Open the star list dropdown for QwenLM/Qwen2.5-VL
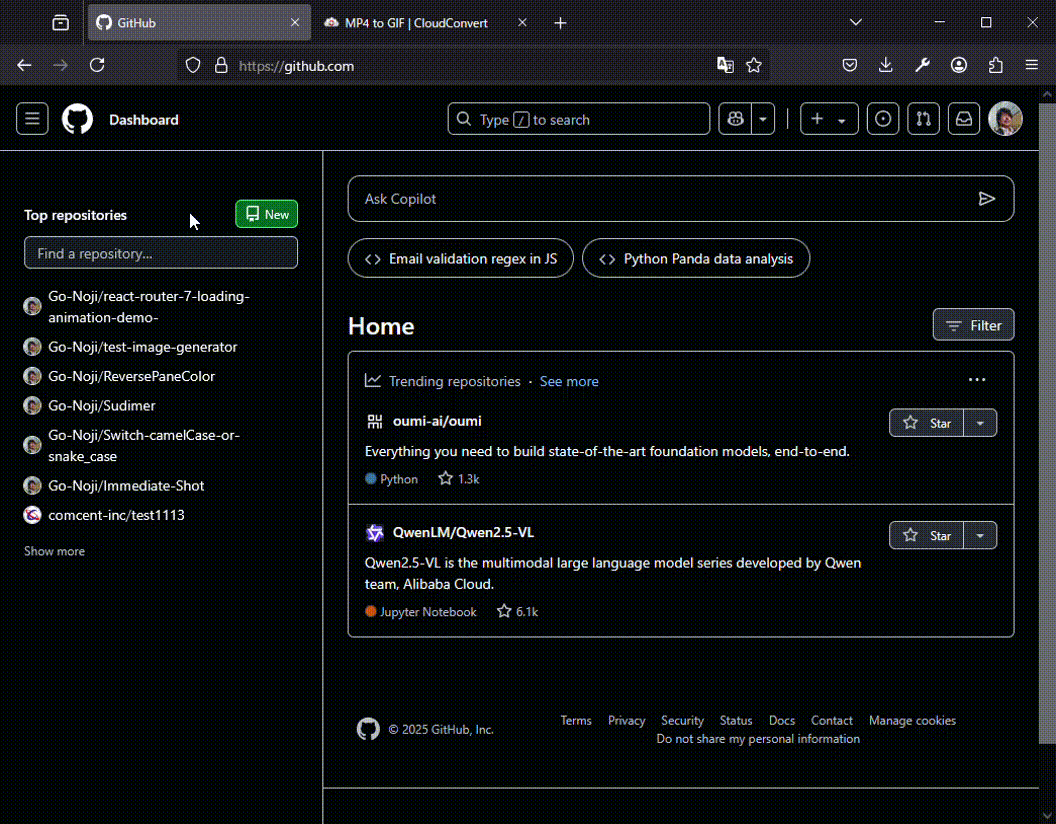The image size is (1056, 824). 981,535
